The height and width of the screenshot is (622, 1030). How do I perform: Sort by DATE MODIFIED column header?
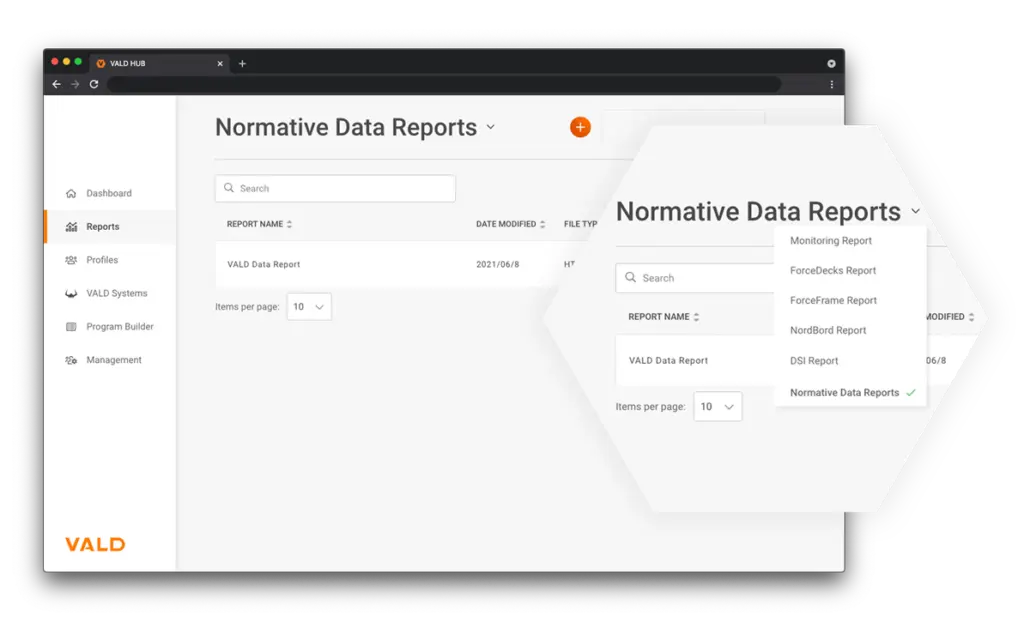pos(510,225)
